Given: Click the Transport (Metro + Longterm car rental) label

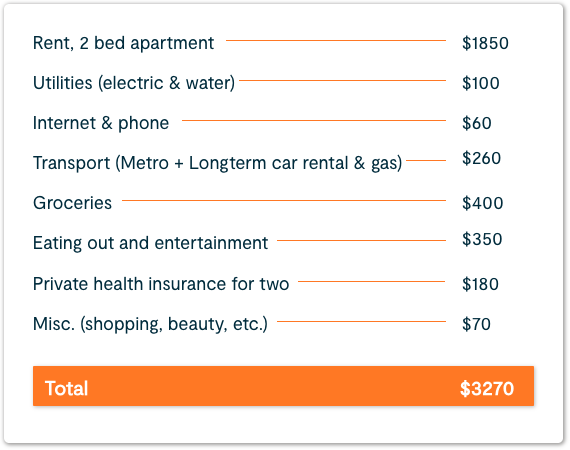Looking at the screenshot, I should coord(217,163).
